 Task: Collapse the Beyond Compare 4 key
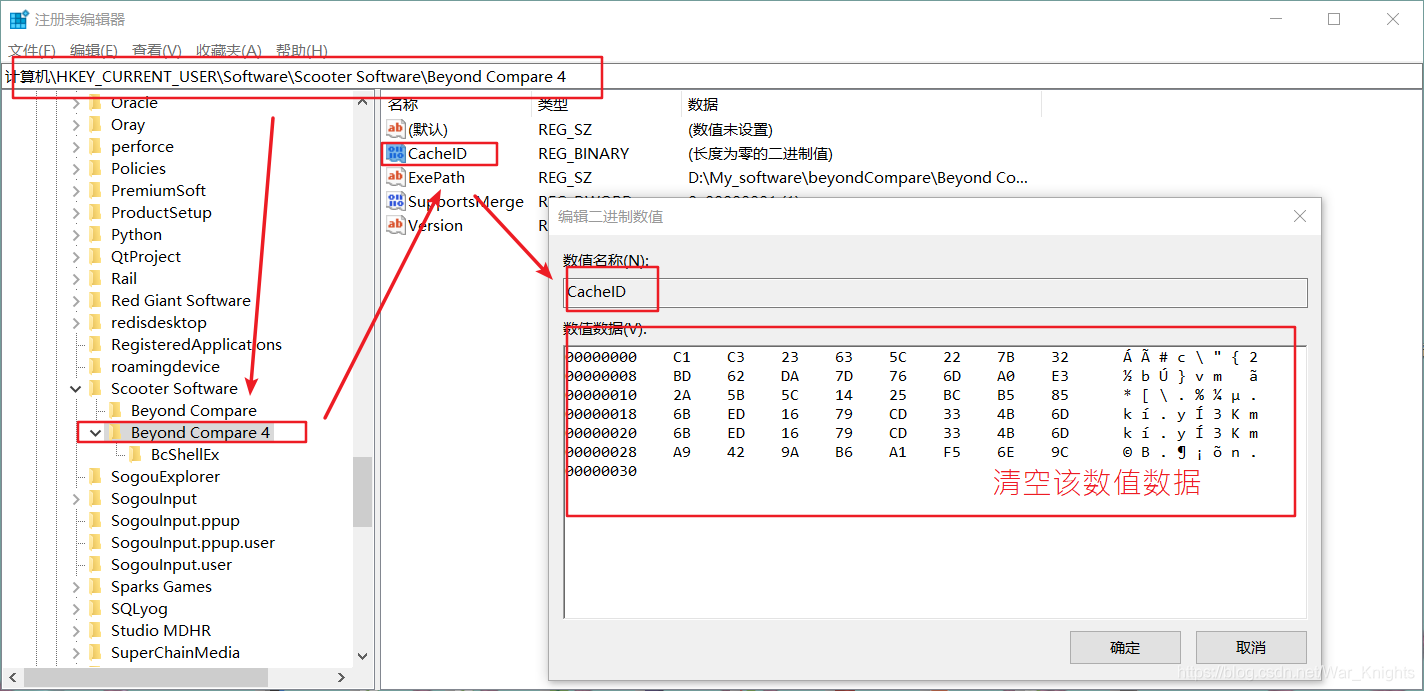(x=96, y=433)
